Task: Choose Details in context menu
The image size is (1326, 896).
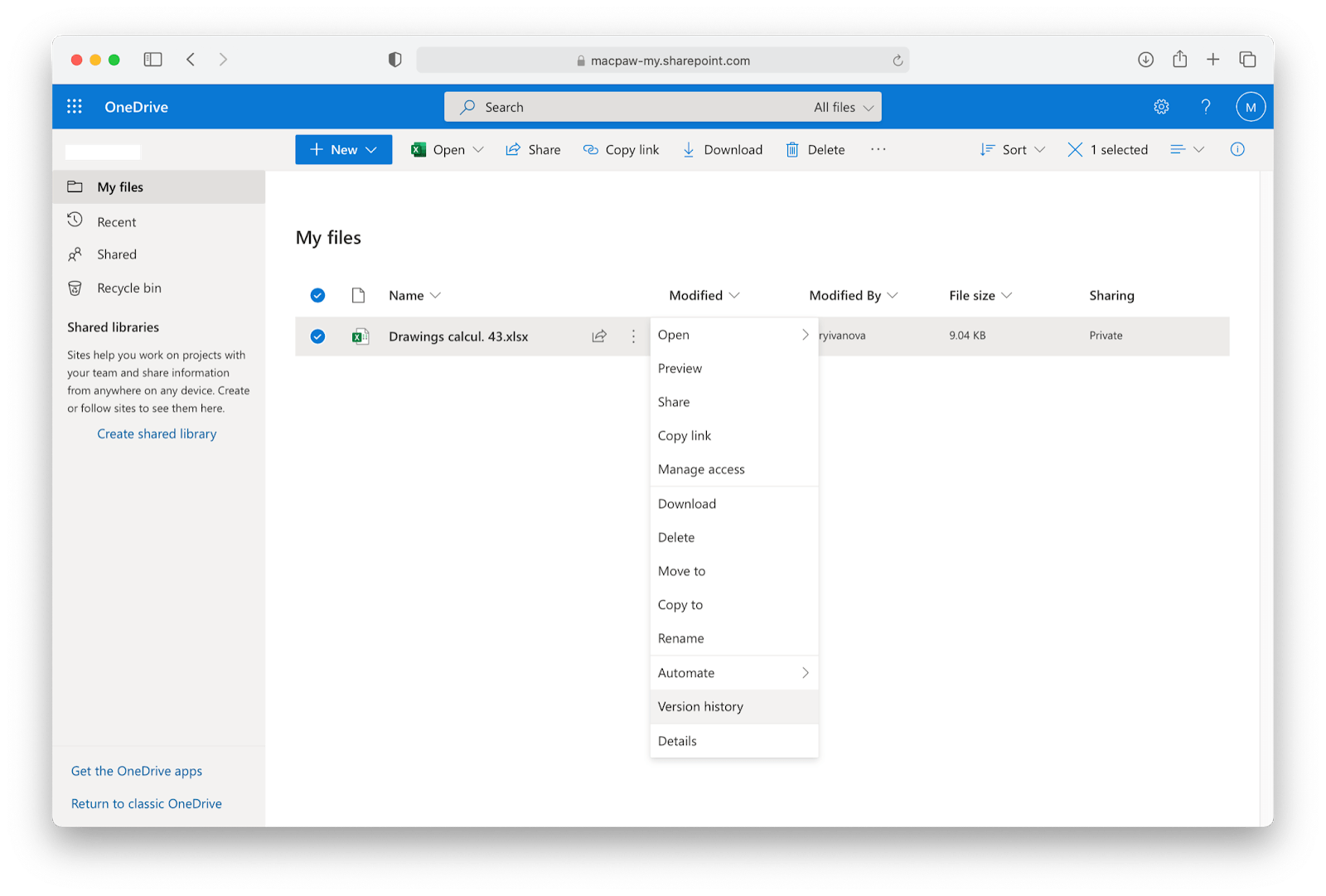Action: pos(734,741)
